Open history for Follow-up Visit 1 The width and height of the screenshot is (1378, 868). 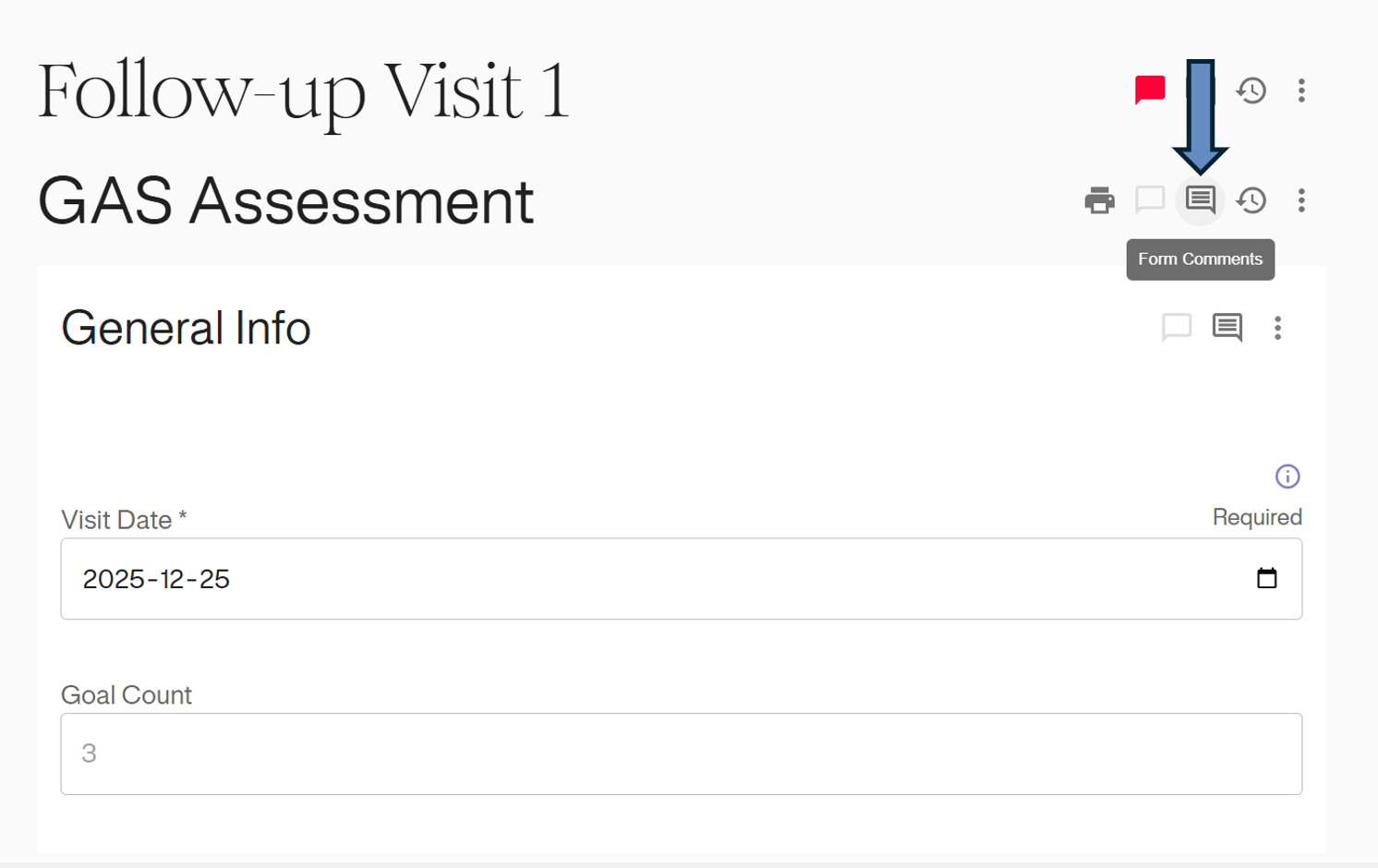[x=1251, y=90]
